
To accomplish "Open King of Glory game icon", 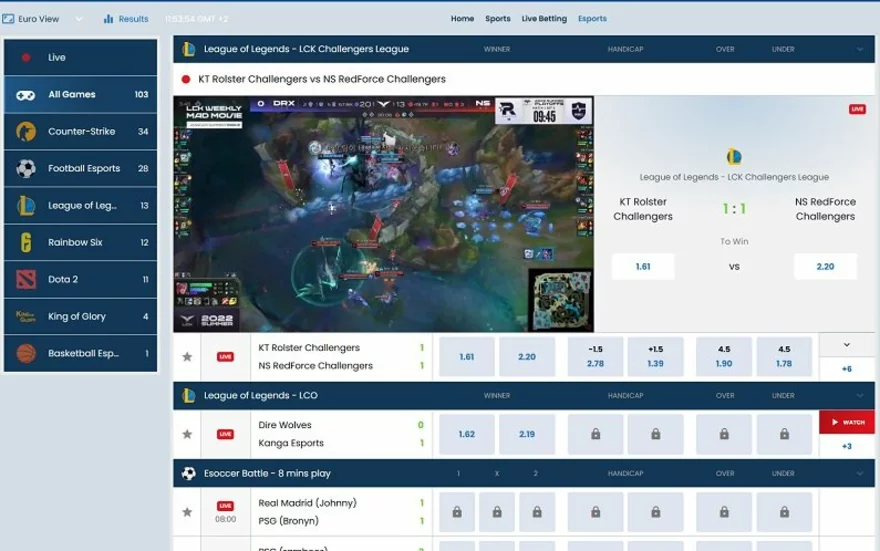I will (x=26, y=317).
